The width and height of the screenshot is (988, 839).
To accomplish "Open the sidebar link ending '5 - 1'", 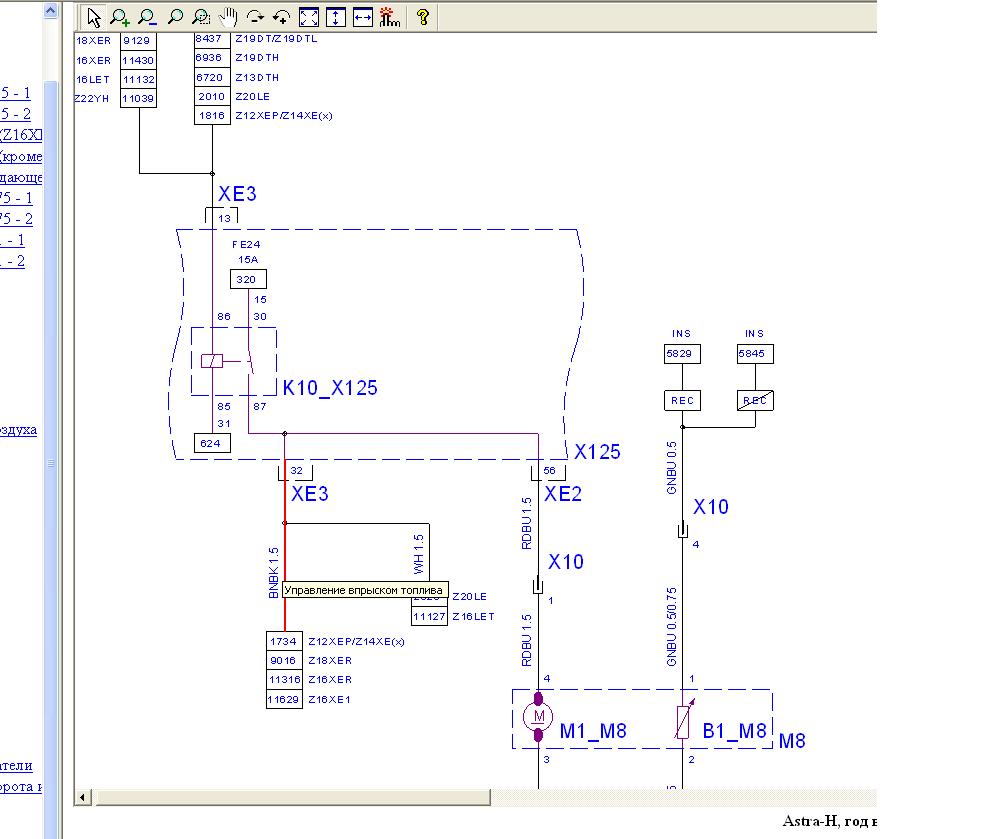I will tap(16, 93).
